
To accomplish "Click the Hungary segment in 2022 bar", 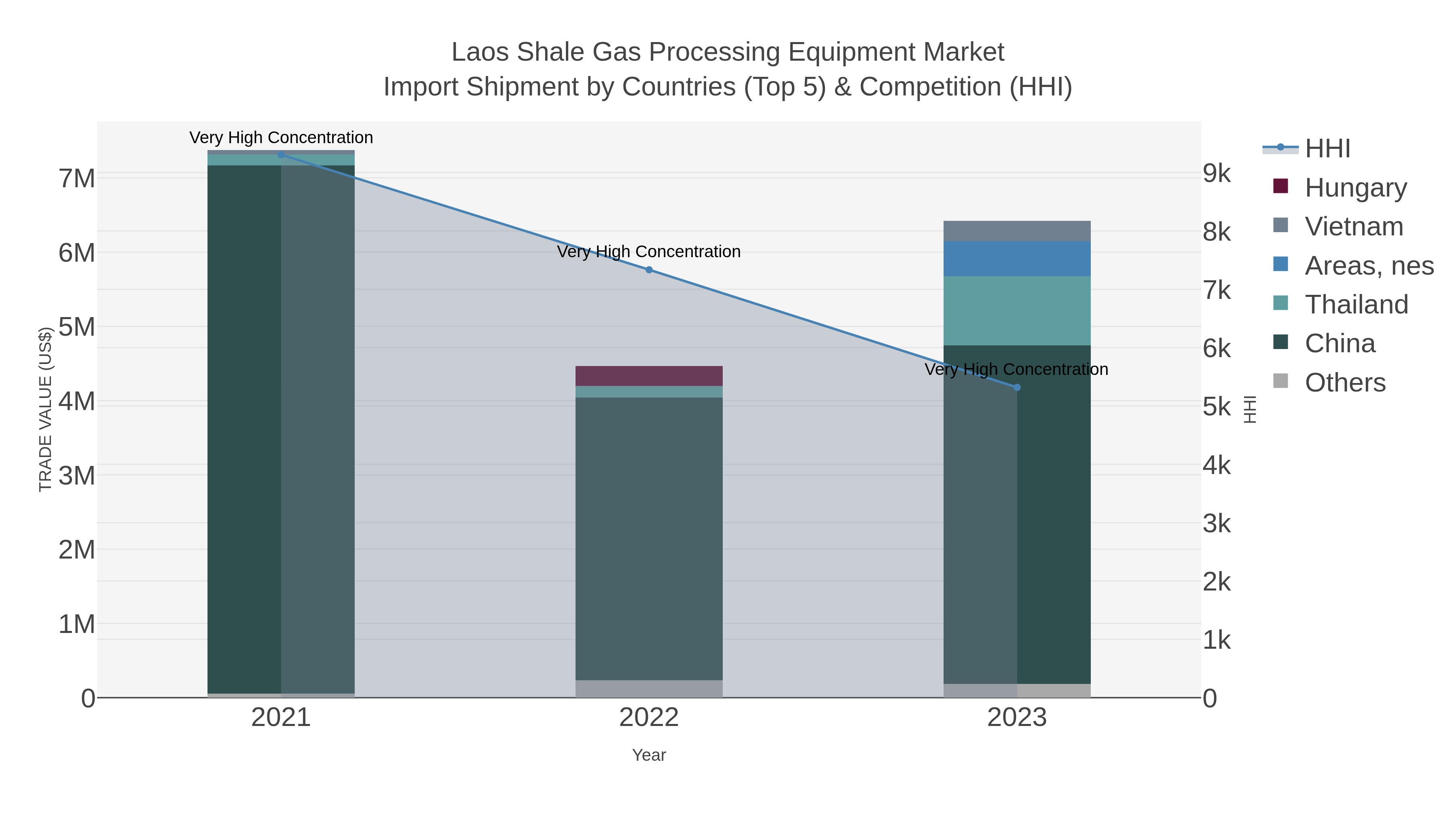I will pos(649,376).
